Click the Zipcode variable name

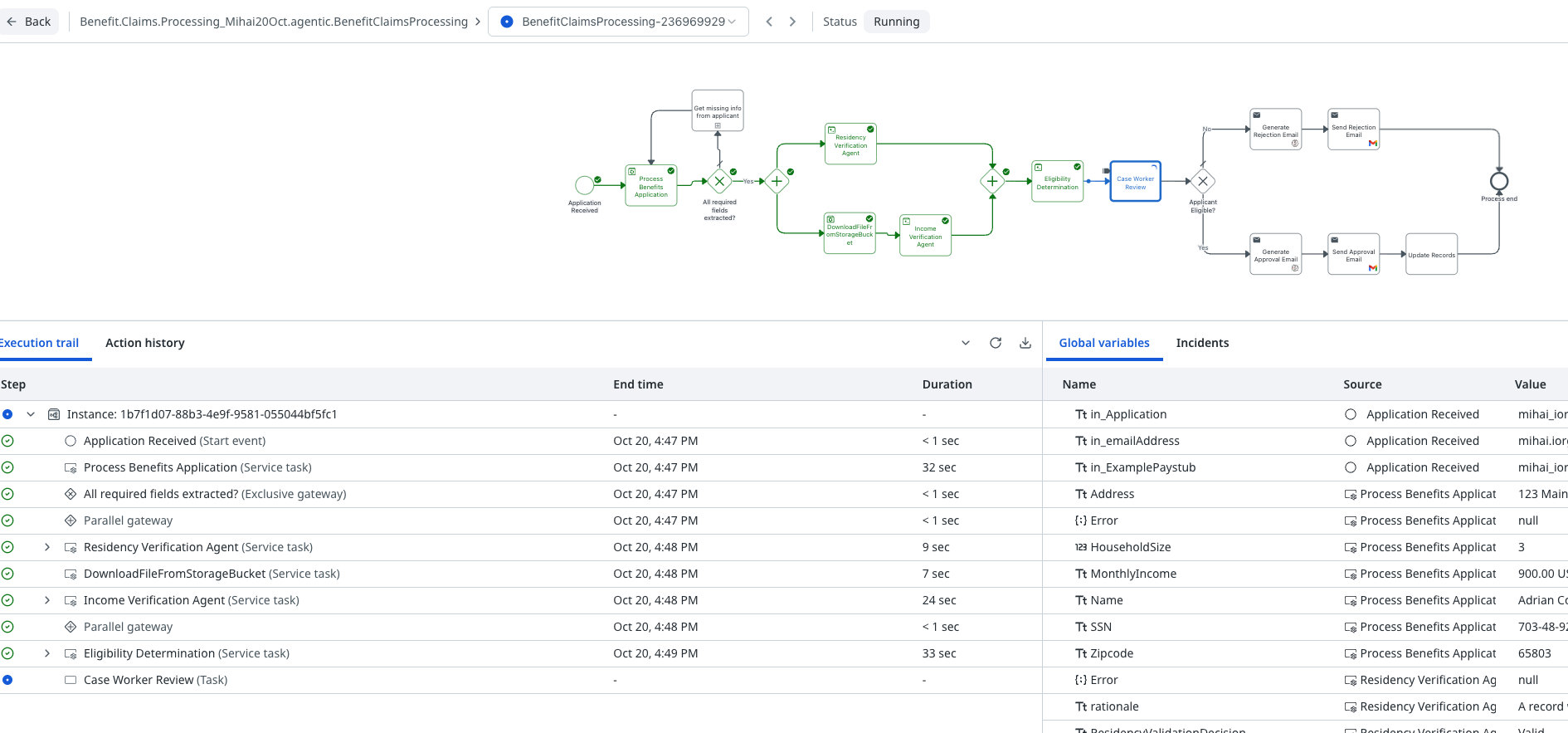point(1112,653)
